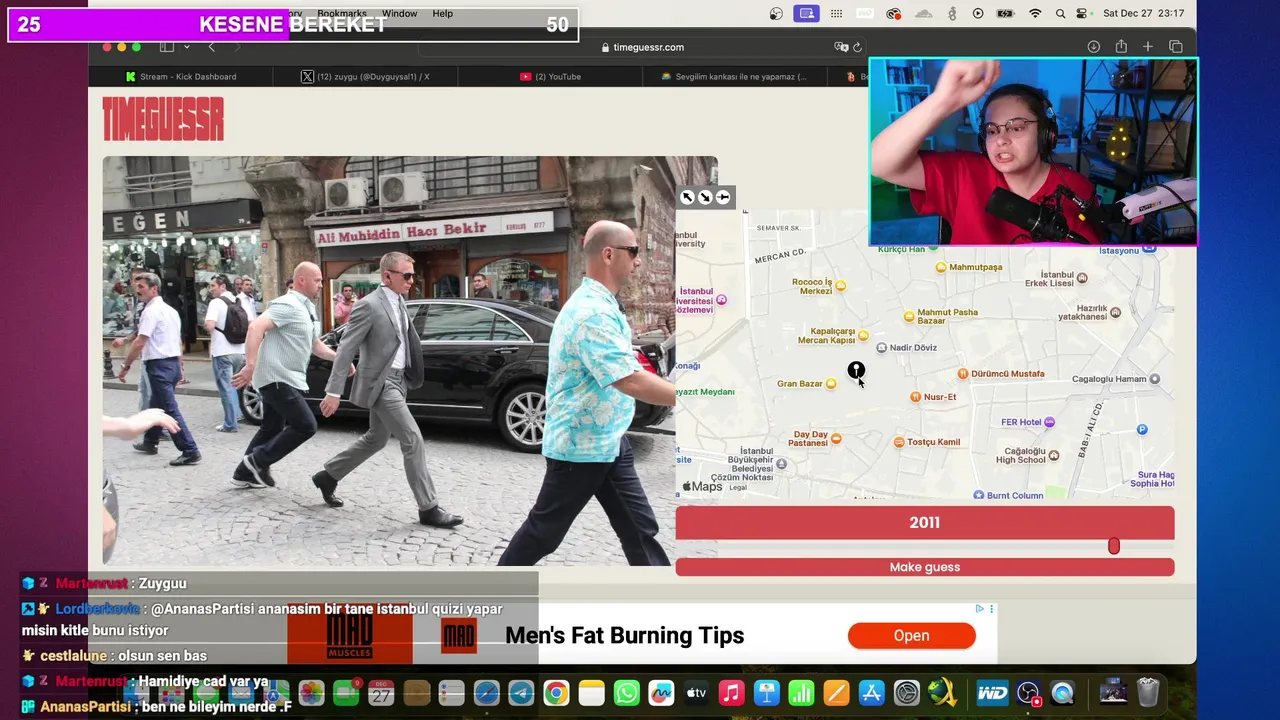
Task: Open the Help menu
Action: 443,14
